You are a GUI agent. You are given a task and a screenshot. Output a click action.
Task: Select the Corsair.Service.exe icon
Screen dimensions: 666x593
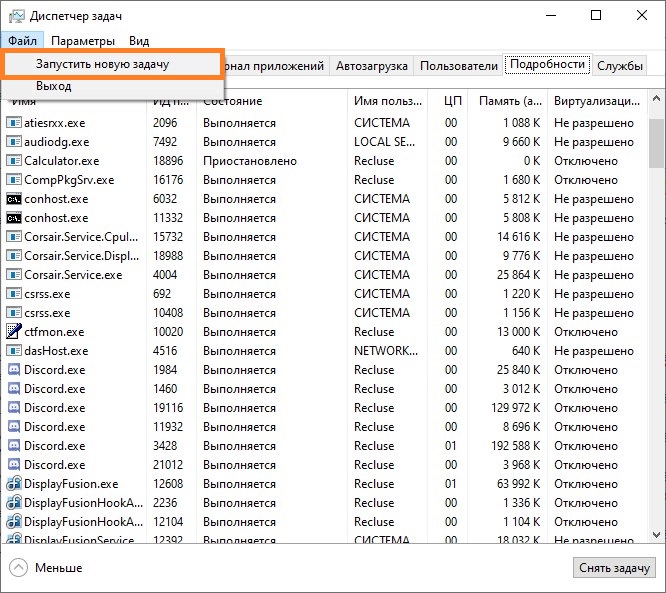pyautogui.click(x=14, y=274)
